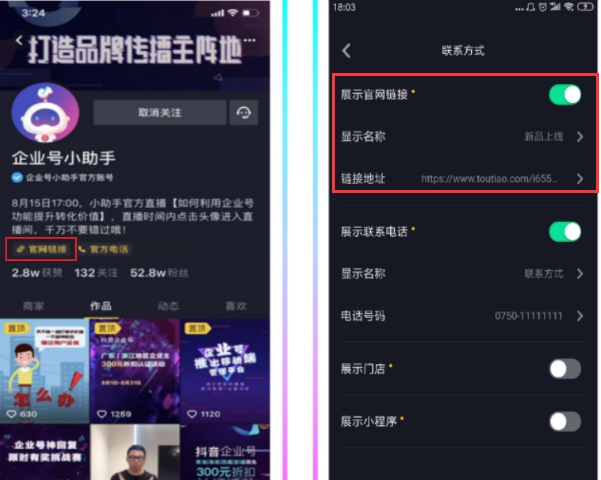This screenshot has width=601, height=480.
Task: Tap the silent bell icon in status bar
Action: tap(531, 7)
